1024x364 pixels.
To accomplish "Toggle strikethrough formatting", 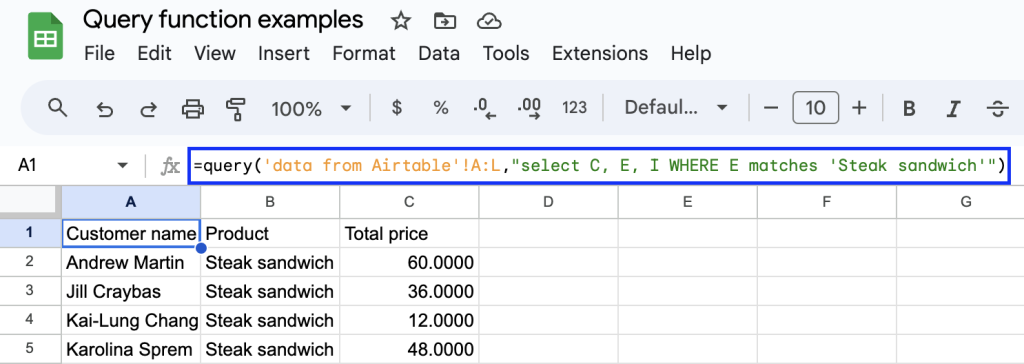I will tap(997, 108).
